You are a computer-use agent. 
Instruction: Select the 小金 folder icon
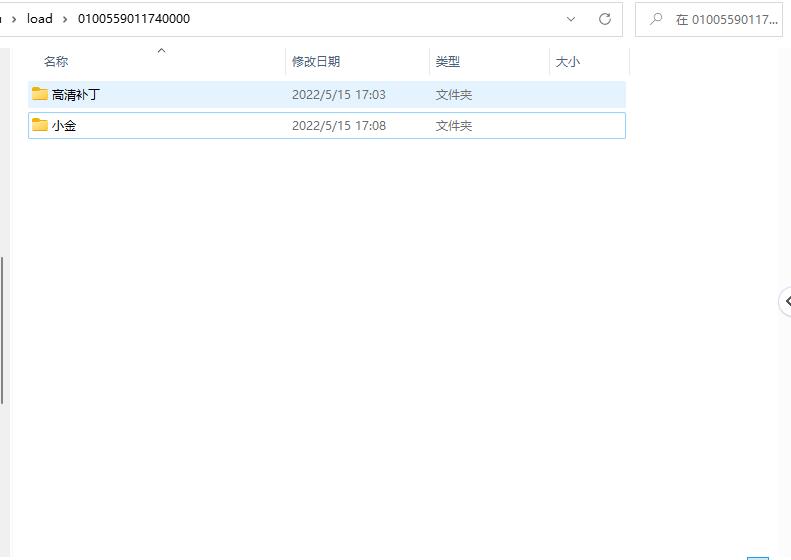[x=39, y=125]
